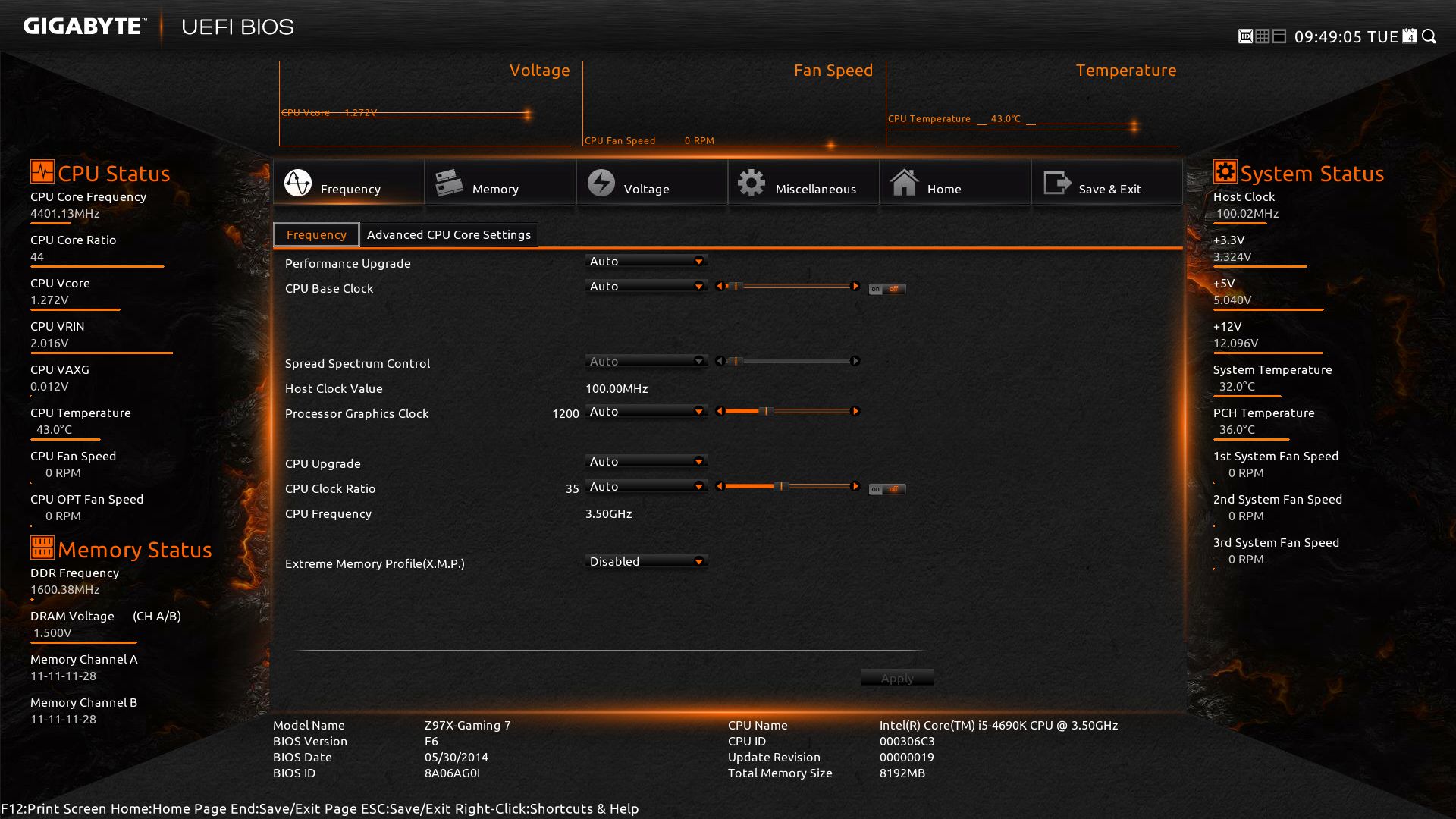Click Processor Graphics Clock slider right arrow

[x=855, y=411]
